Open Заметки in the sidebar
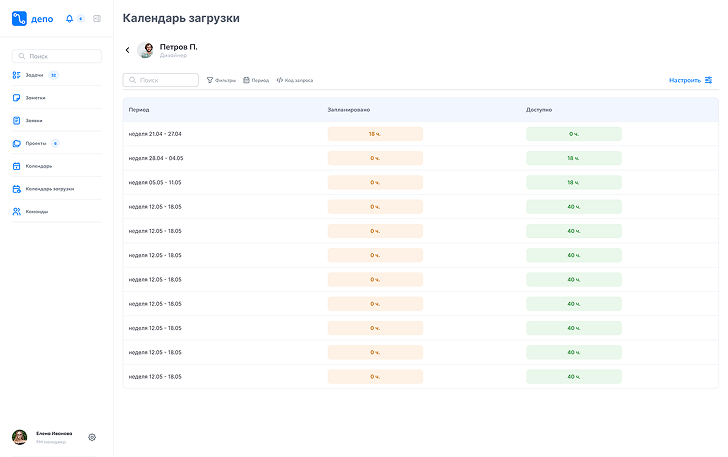The width and height of the screenshot is (728, 457). (35, 98)
